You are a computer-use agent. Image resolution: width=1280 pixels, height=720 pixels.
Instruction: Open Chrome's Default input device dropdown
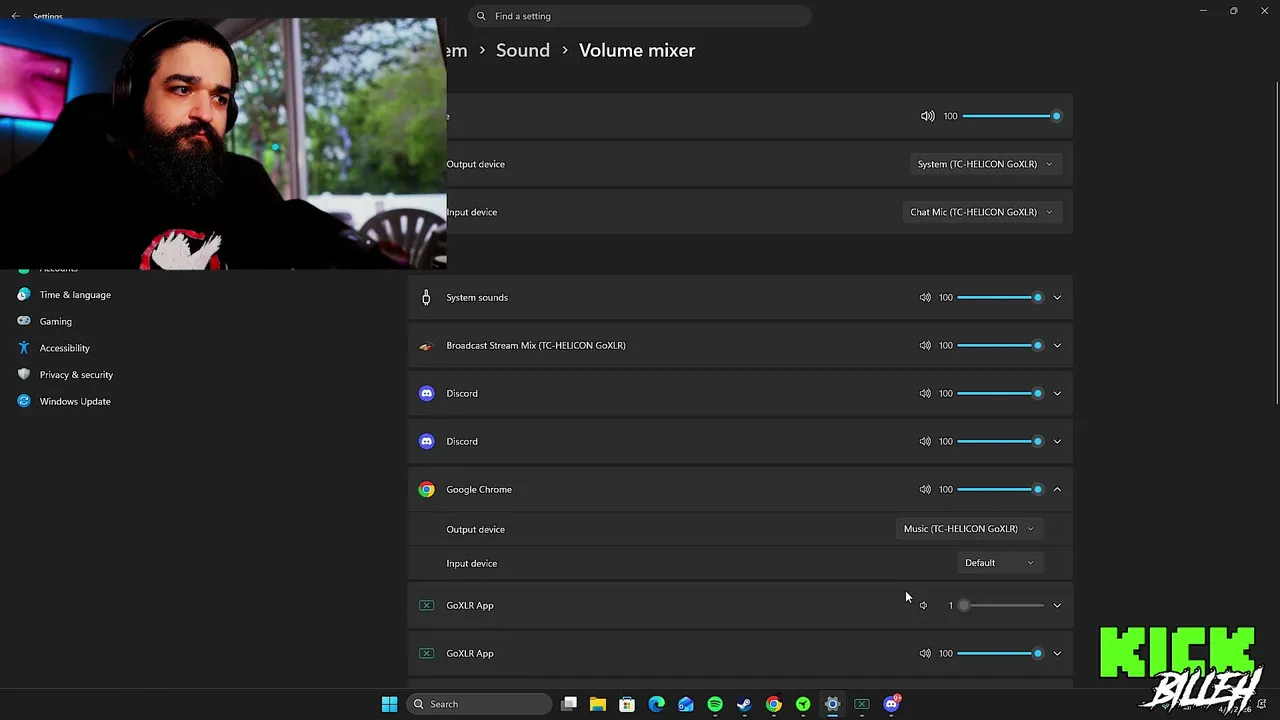click(999, 563)
